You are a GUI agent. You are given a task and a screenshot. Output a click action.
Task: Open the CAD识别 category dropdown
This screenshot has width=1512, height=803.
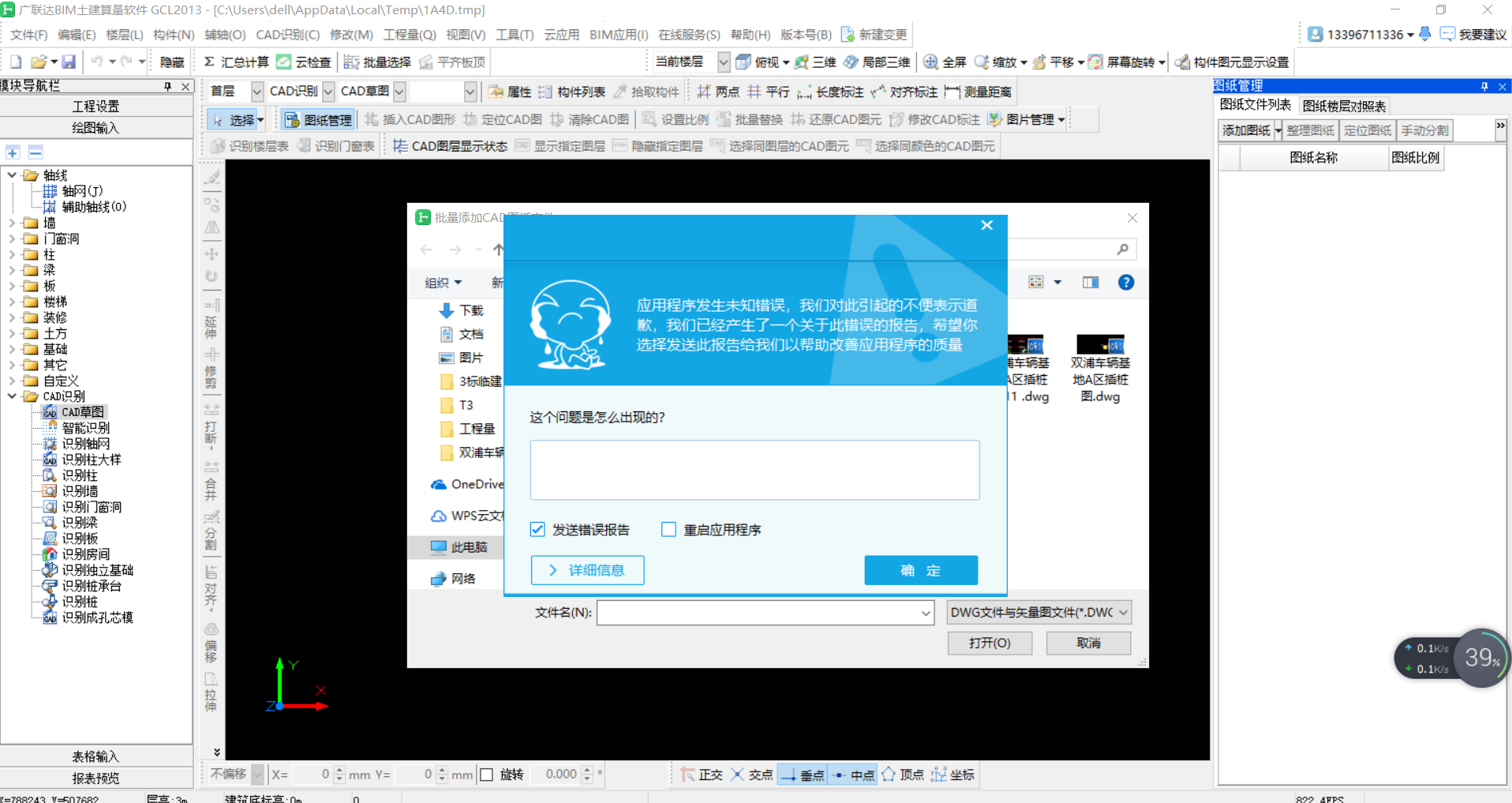point(328,92)
